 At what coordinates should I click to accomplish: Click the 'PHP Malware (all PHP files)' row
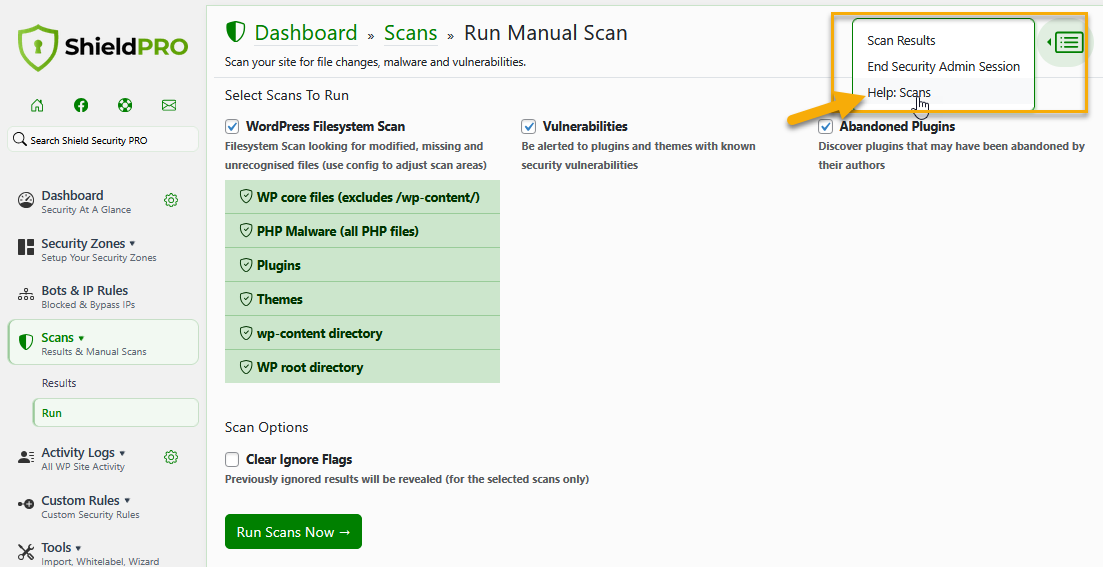coord(362,231)
